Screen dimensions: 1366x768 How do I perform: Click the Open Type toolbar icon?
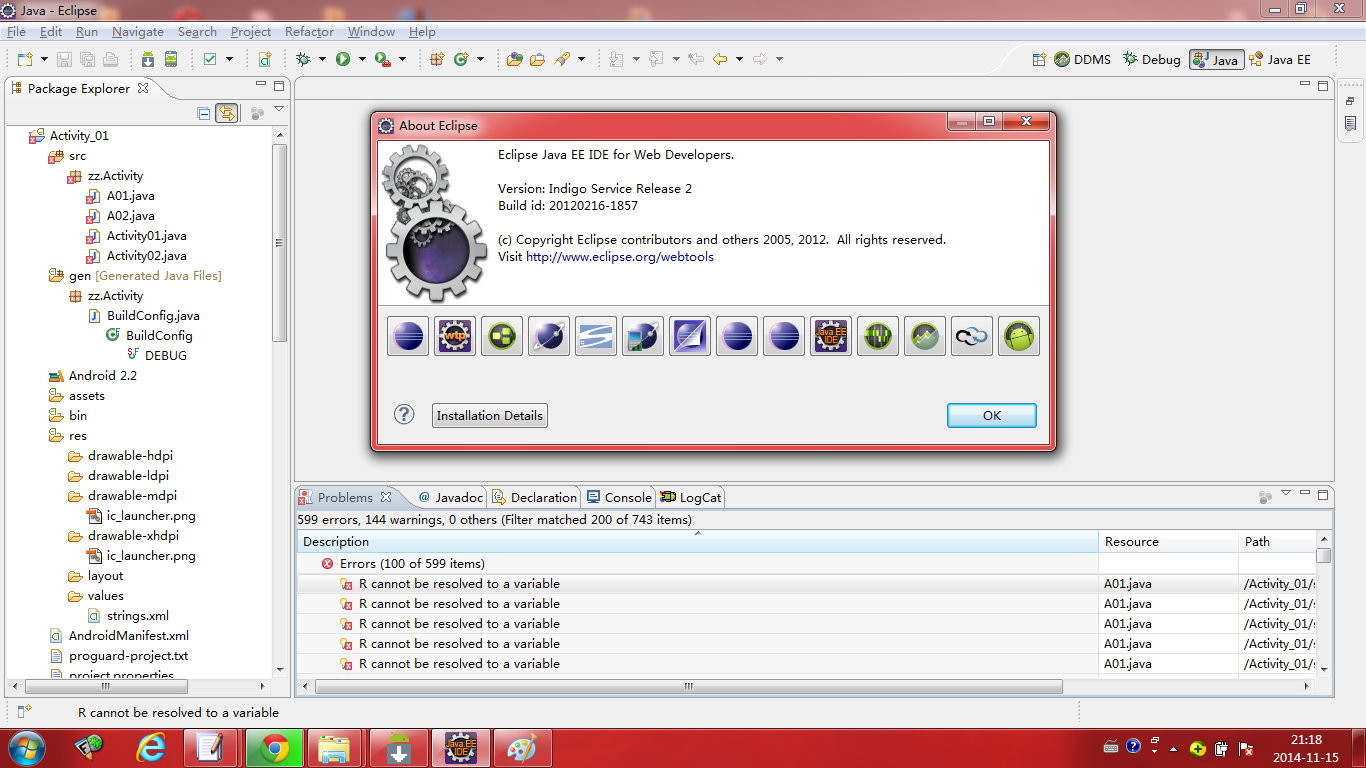(515, 59)
